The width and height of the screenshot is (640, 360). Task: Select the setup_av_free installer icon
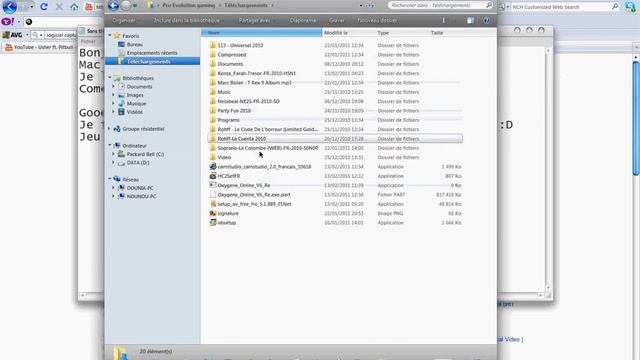click(x=213, y=204)
